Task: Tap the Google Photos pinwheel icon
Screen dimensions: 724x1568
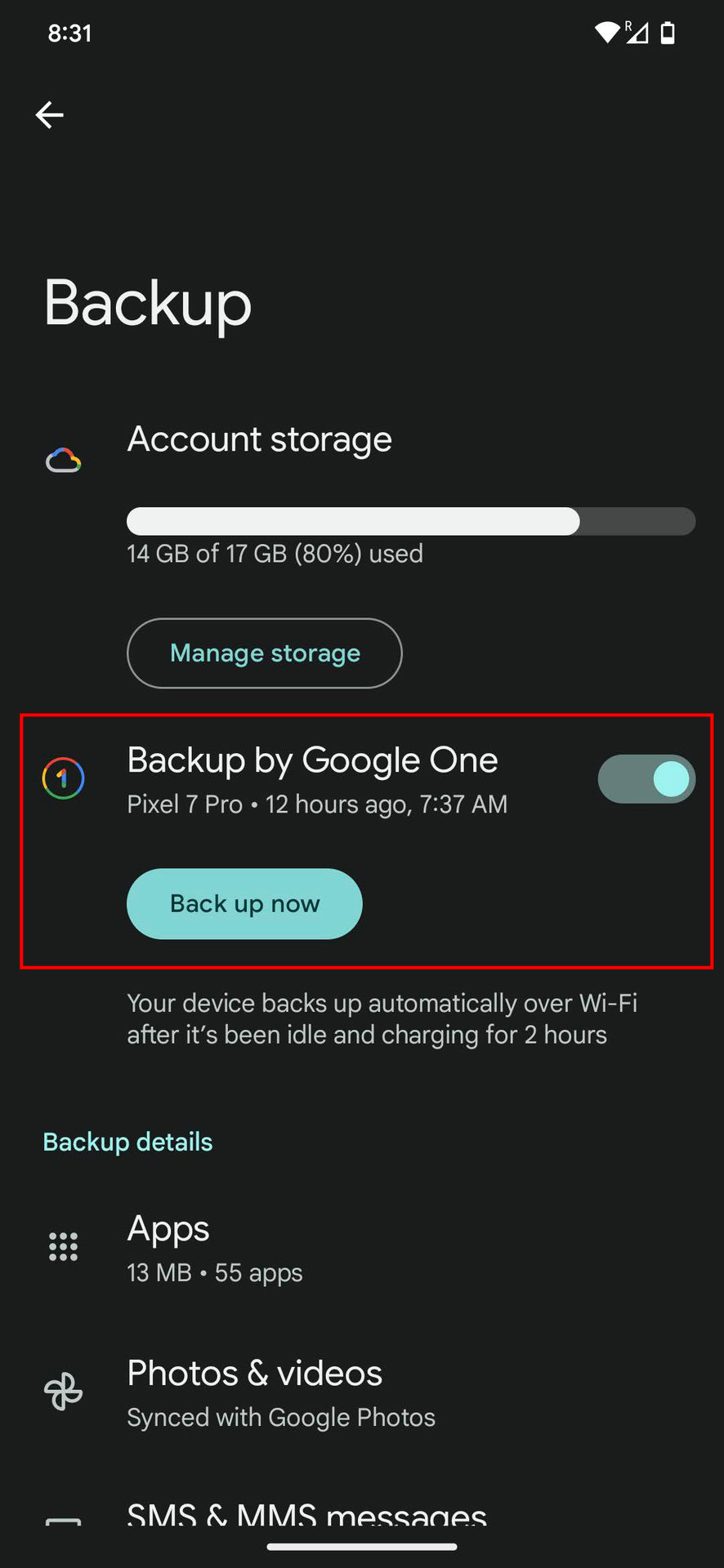Action: tap(63, 1392)
